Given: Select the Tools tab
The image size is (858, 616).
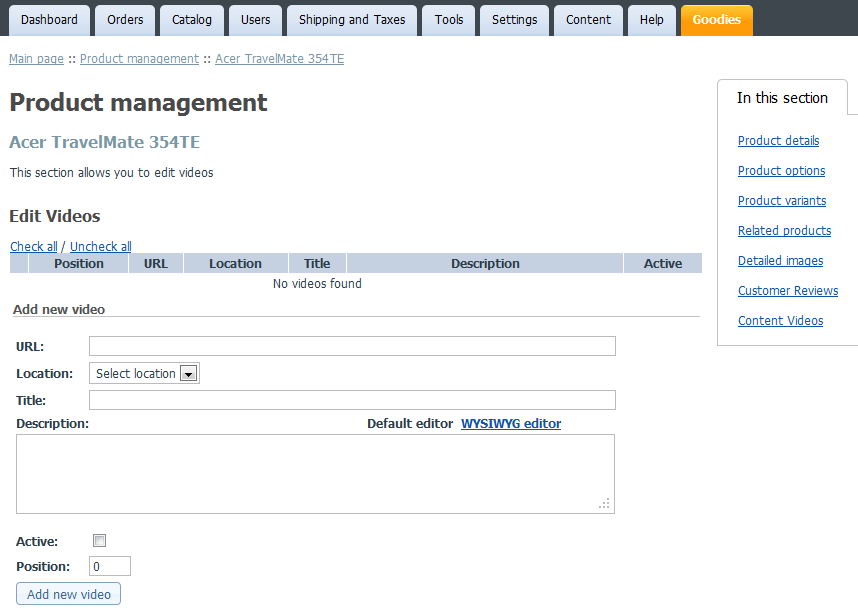Looking at the screenshot, I should point(449,20).
